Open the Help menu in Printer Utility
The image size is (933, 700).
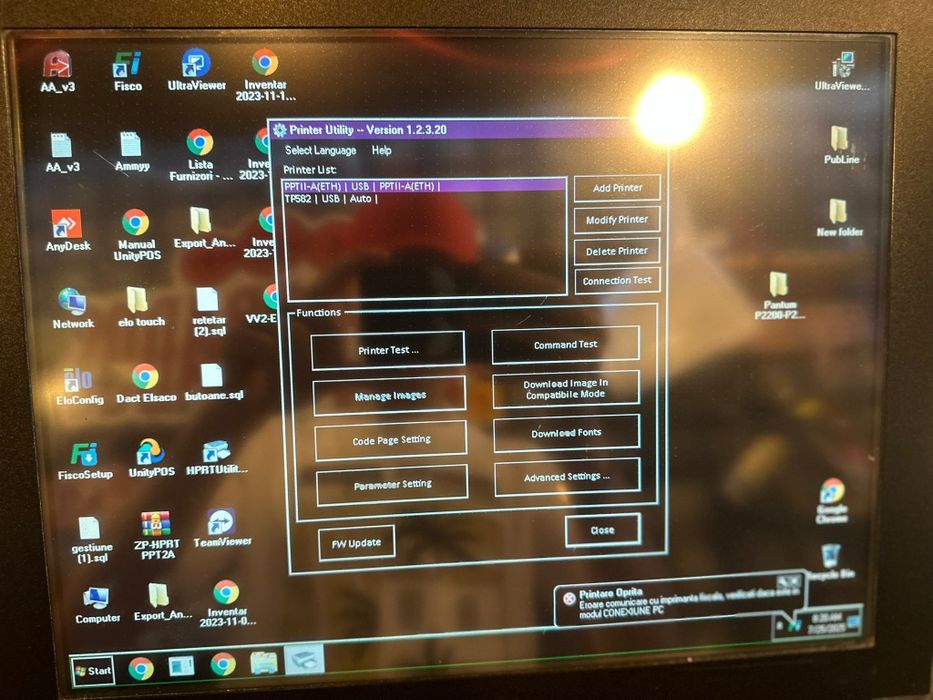coord(381,151)
